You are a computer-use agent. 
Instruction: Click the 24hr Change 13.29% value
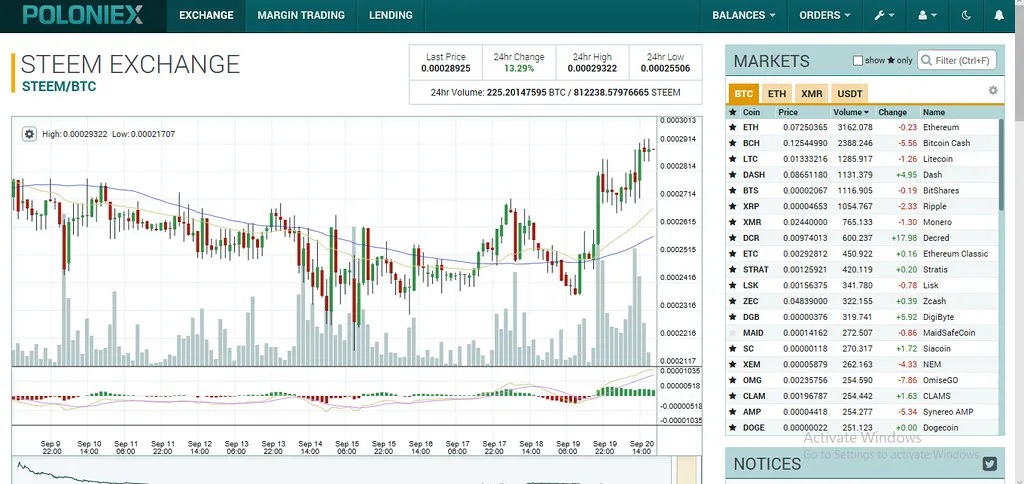(519, 68)
